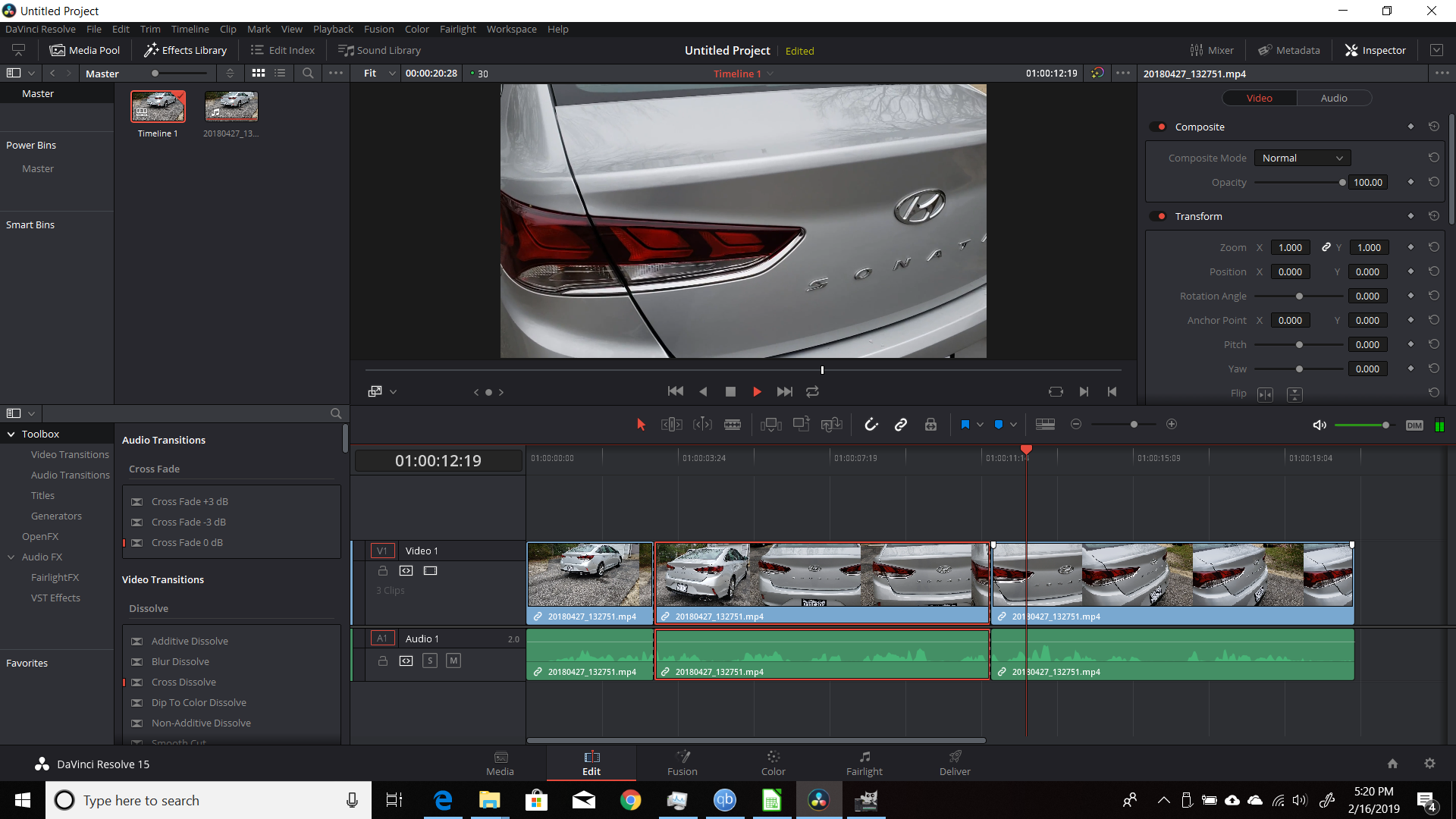Lock the Video 1 track

pyautogui.click(x=383, y=570)
